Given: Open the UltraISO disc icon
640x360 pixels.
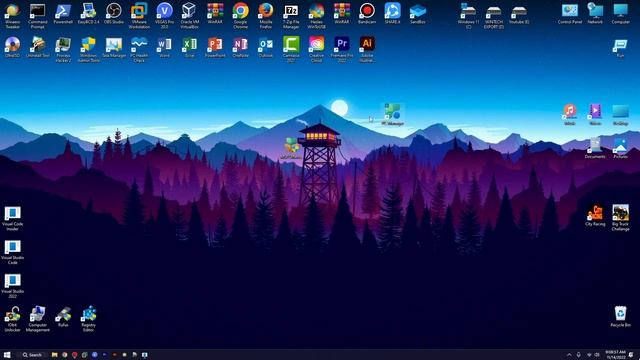Looking at the screenshot, I should click(x=13, y=47).
